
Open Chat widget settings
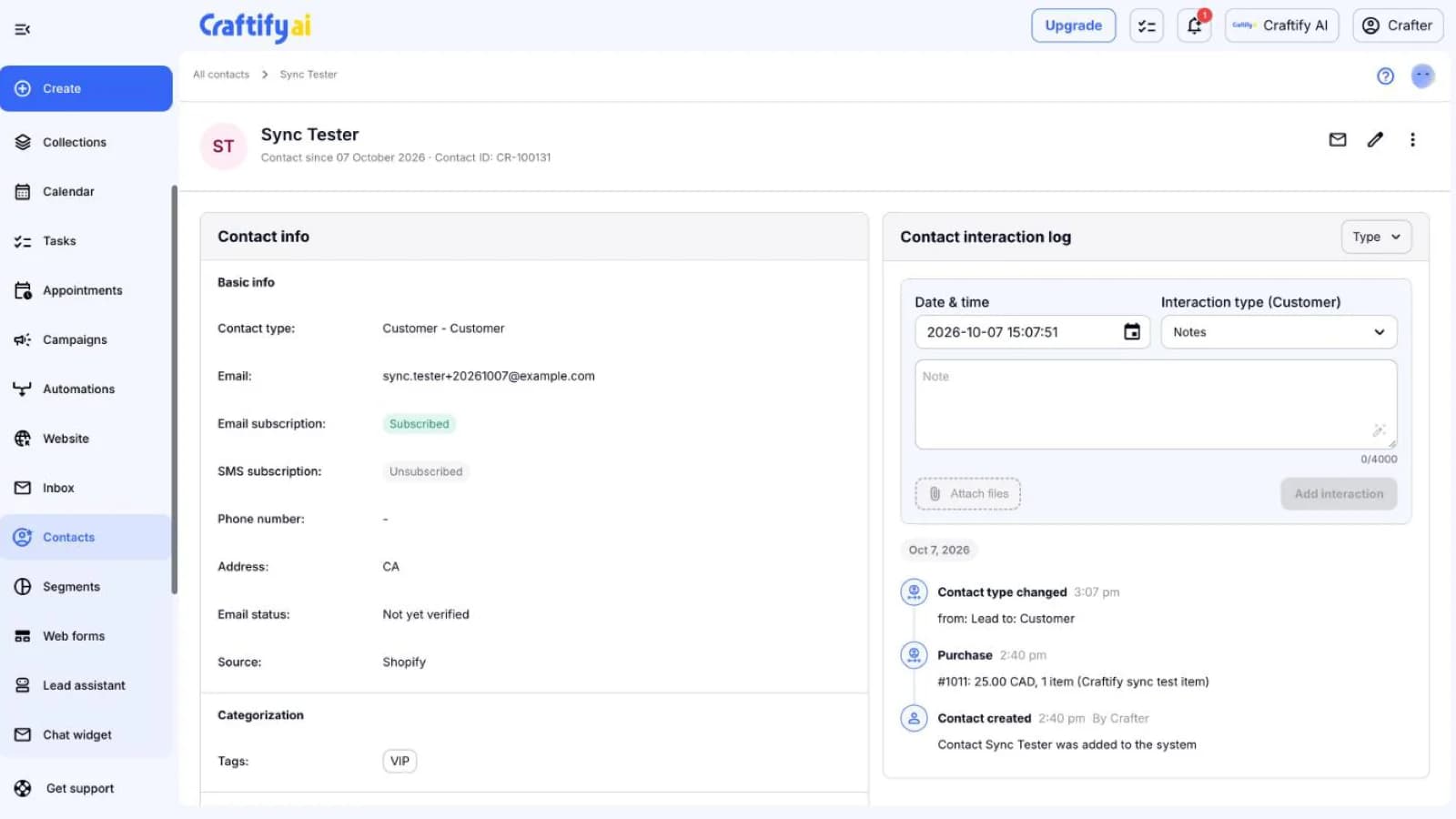tap(86, 734)
